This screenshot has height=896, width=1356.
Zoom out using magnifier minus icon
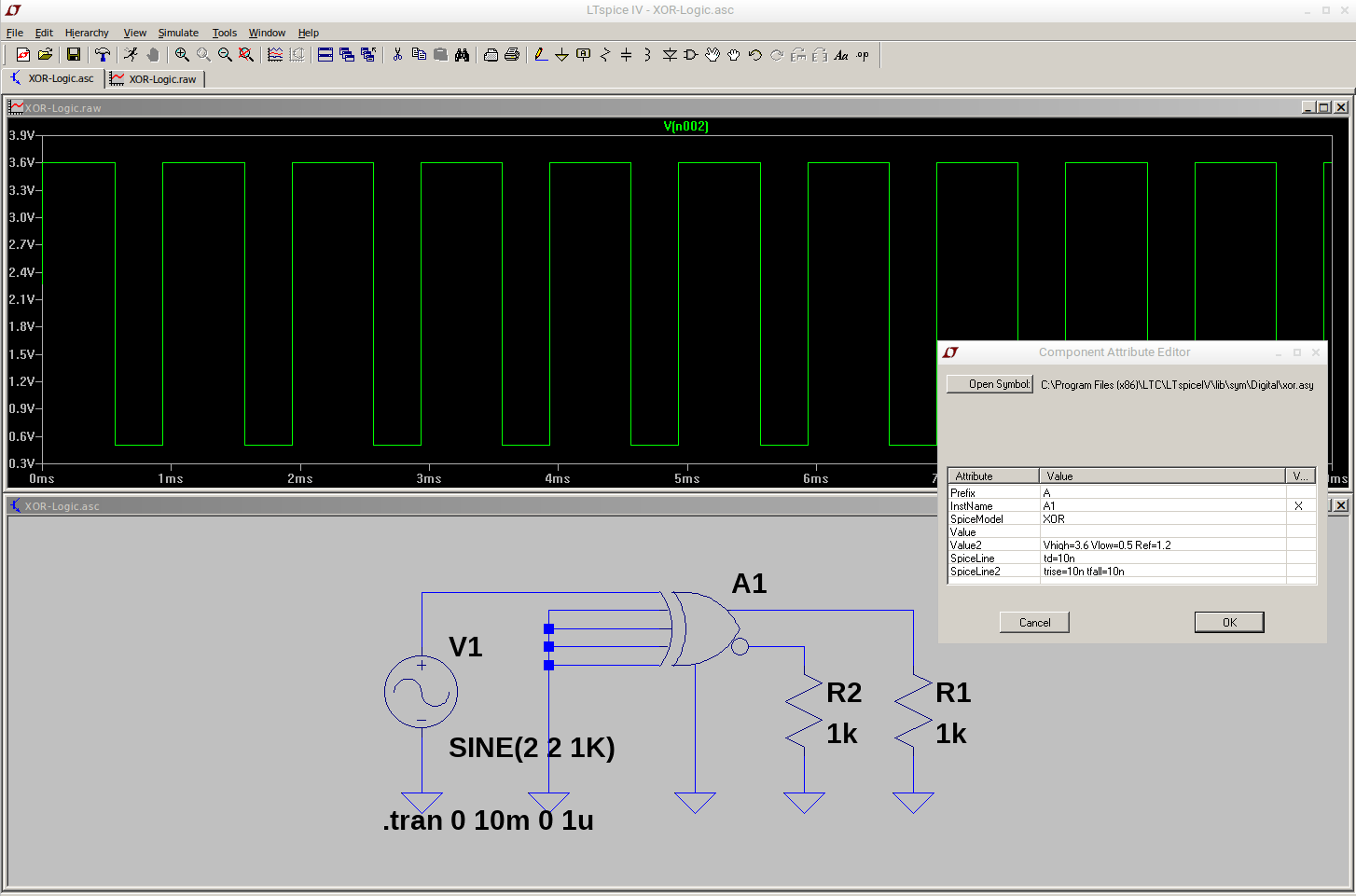(x=225, y=55)
